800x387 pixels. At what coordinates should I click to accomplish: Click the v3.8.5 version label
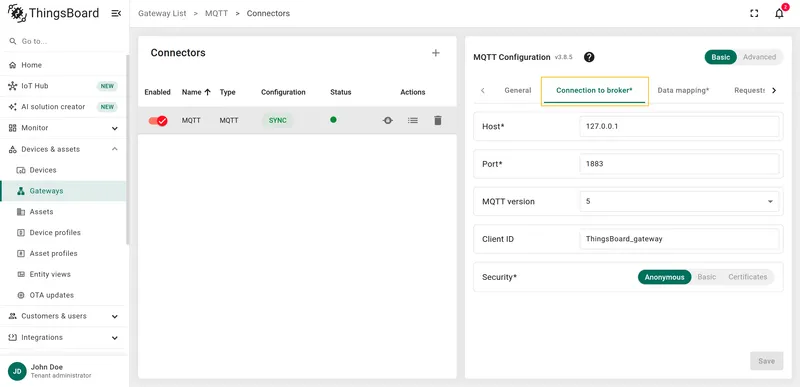[x=564, y=57]
